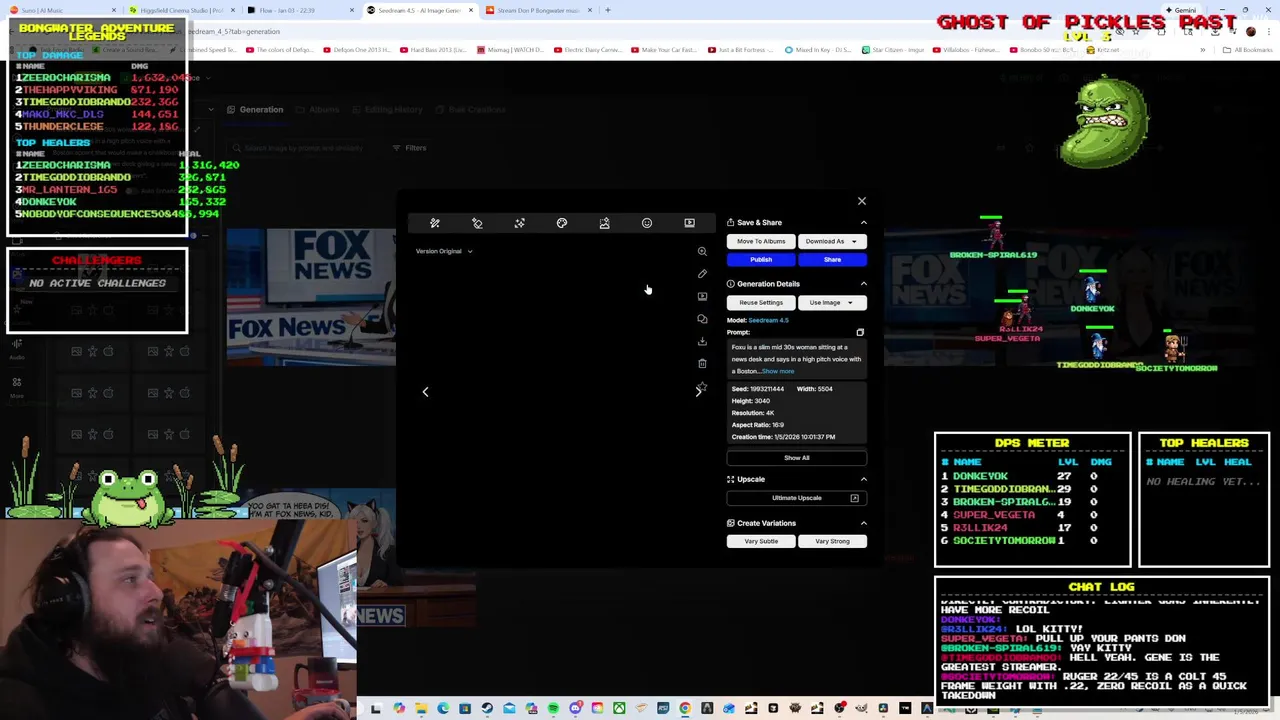This screenshot has width=1280, height=720.
Task: Click the Vary Strong button
Action: click(832, 541)
